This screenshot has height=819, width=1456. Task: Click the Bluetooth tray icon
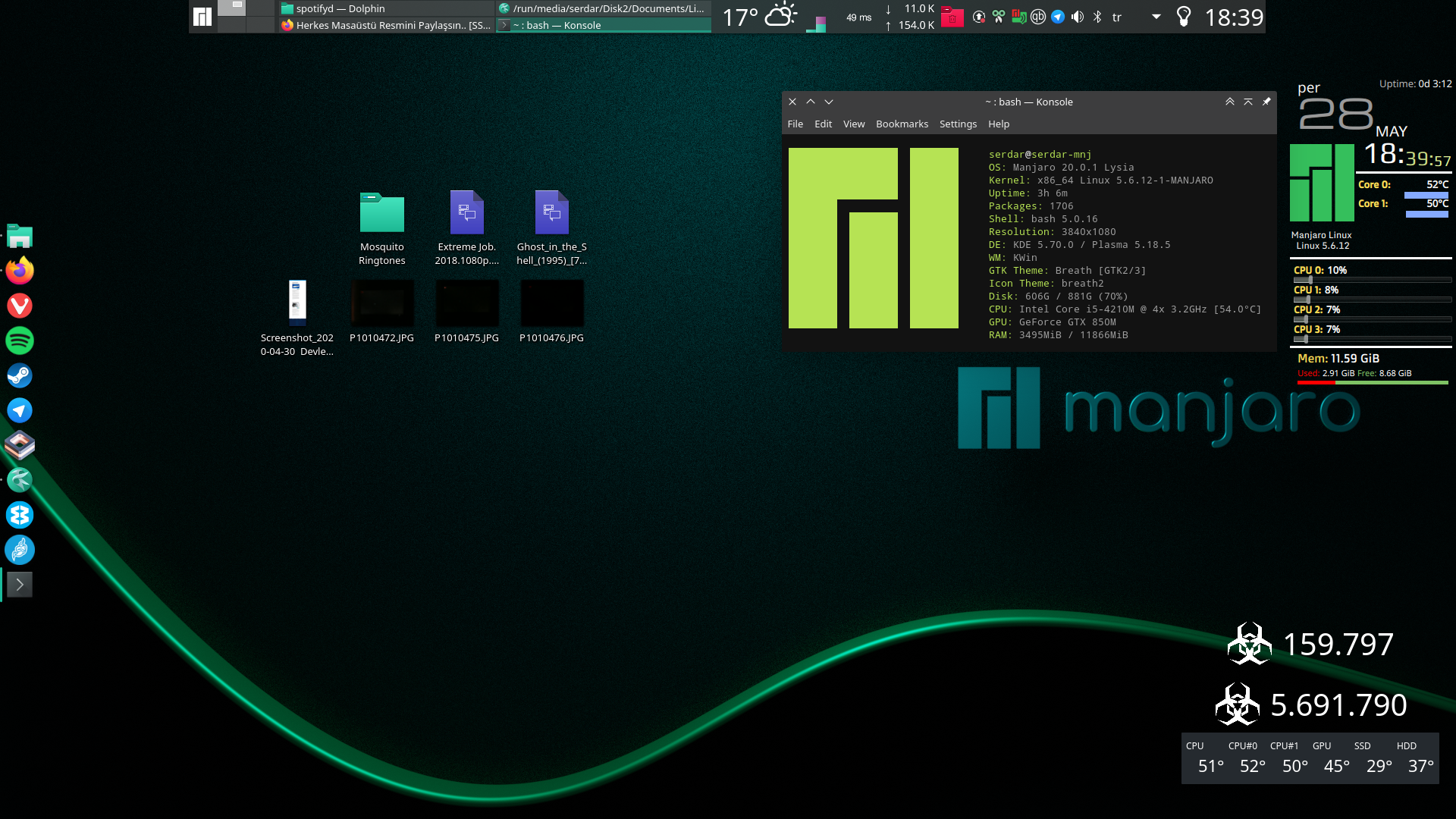click(1097, 17)
